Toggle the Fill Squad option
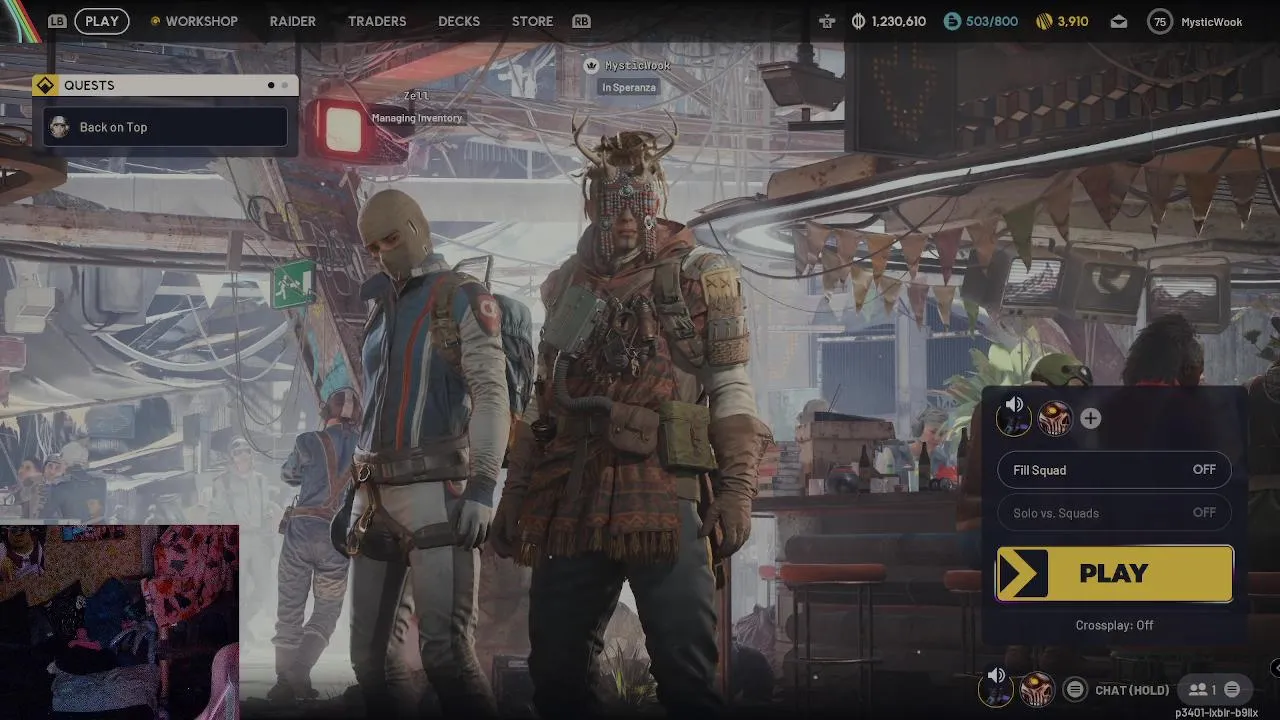Image resolution: width=1280 pixels, height=720 pixels. [1114, 470]
